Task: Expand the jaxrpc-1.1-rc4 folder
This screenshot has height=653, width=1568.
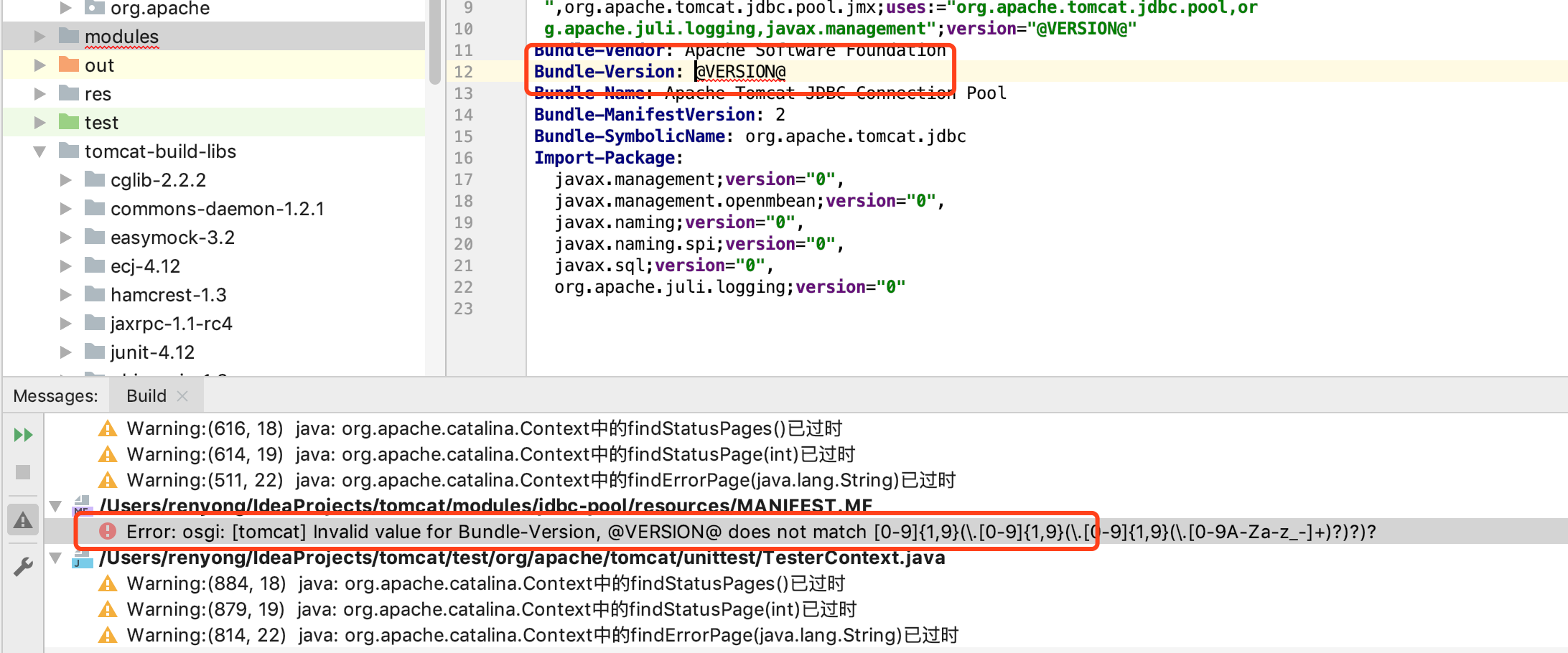Action: pyautogui.click(x=66, y=323)
